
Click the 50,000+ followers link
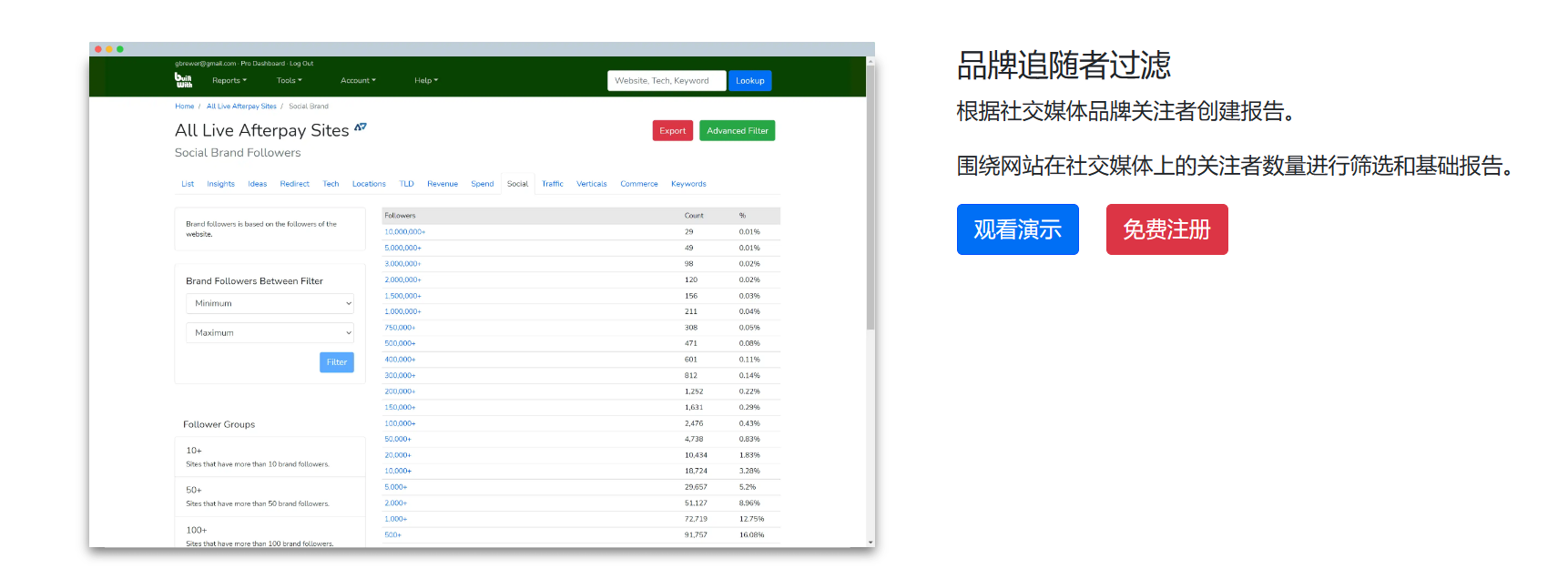[398, 439]
